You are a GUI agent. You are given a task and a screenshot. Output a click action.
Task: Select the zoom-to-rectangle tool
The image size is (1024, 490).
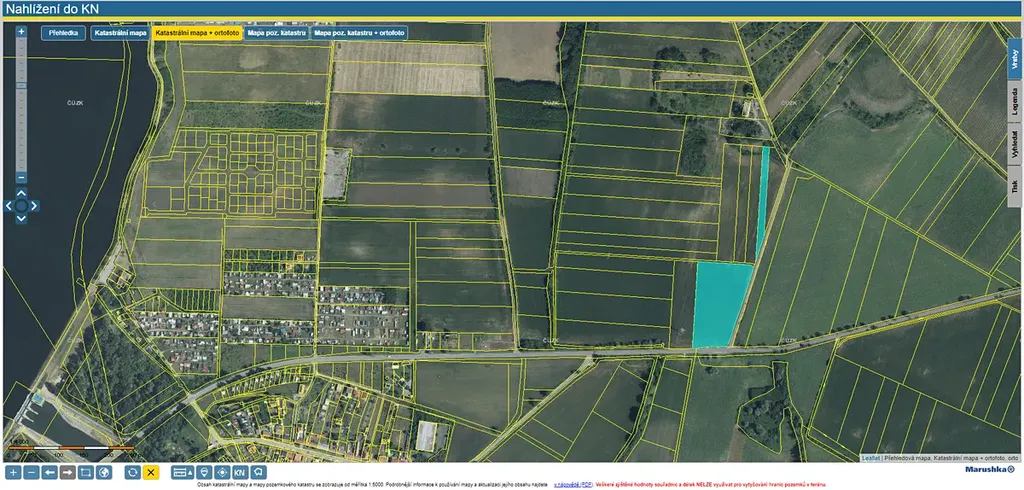[85, 472]
